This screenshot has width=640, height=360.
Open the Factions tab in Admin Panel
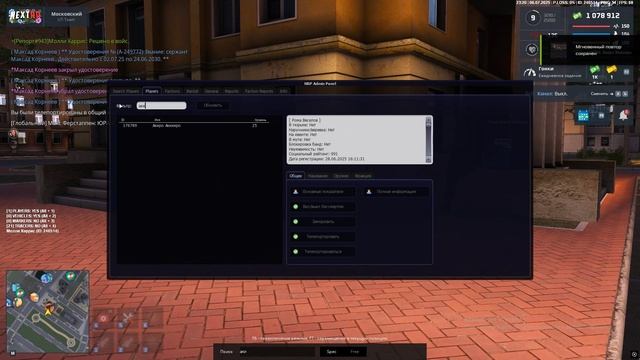[x=172, y=91]
